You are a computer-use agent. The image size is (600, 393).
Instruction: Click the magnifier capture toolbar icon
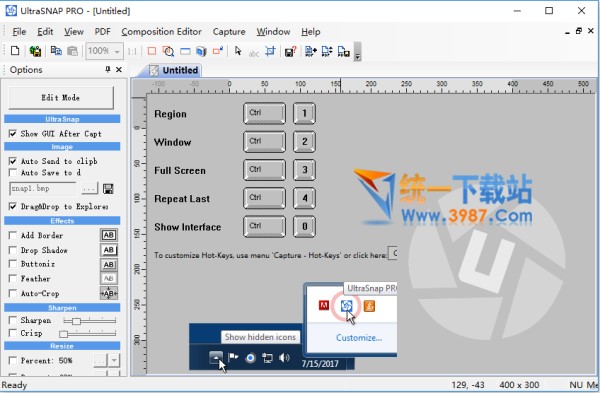click(x=168, y=51)
